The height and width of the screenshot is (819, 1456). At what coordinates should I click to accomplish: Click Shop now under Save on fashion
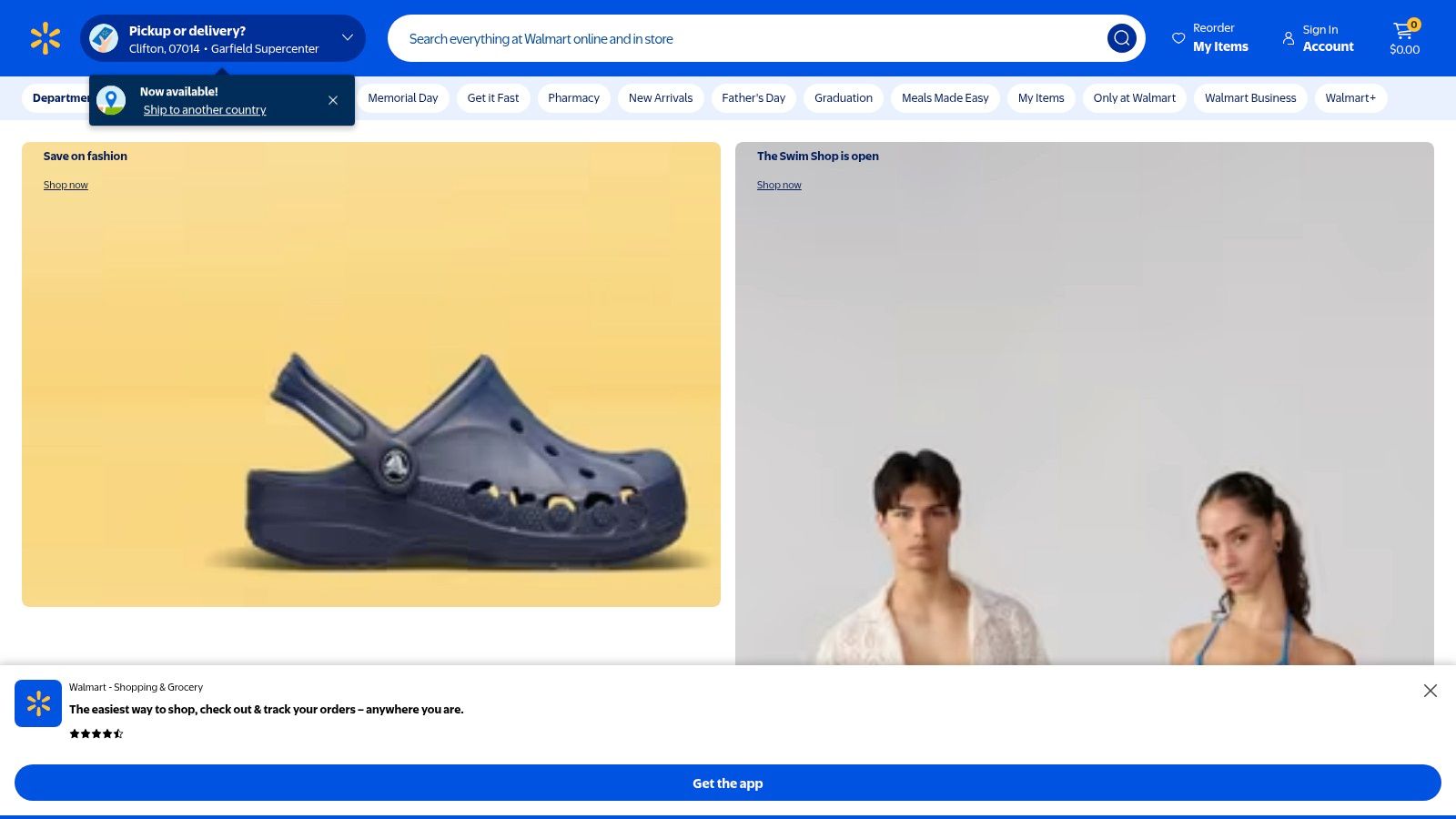point(66,185)
